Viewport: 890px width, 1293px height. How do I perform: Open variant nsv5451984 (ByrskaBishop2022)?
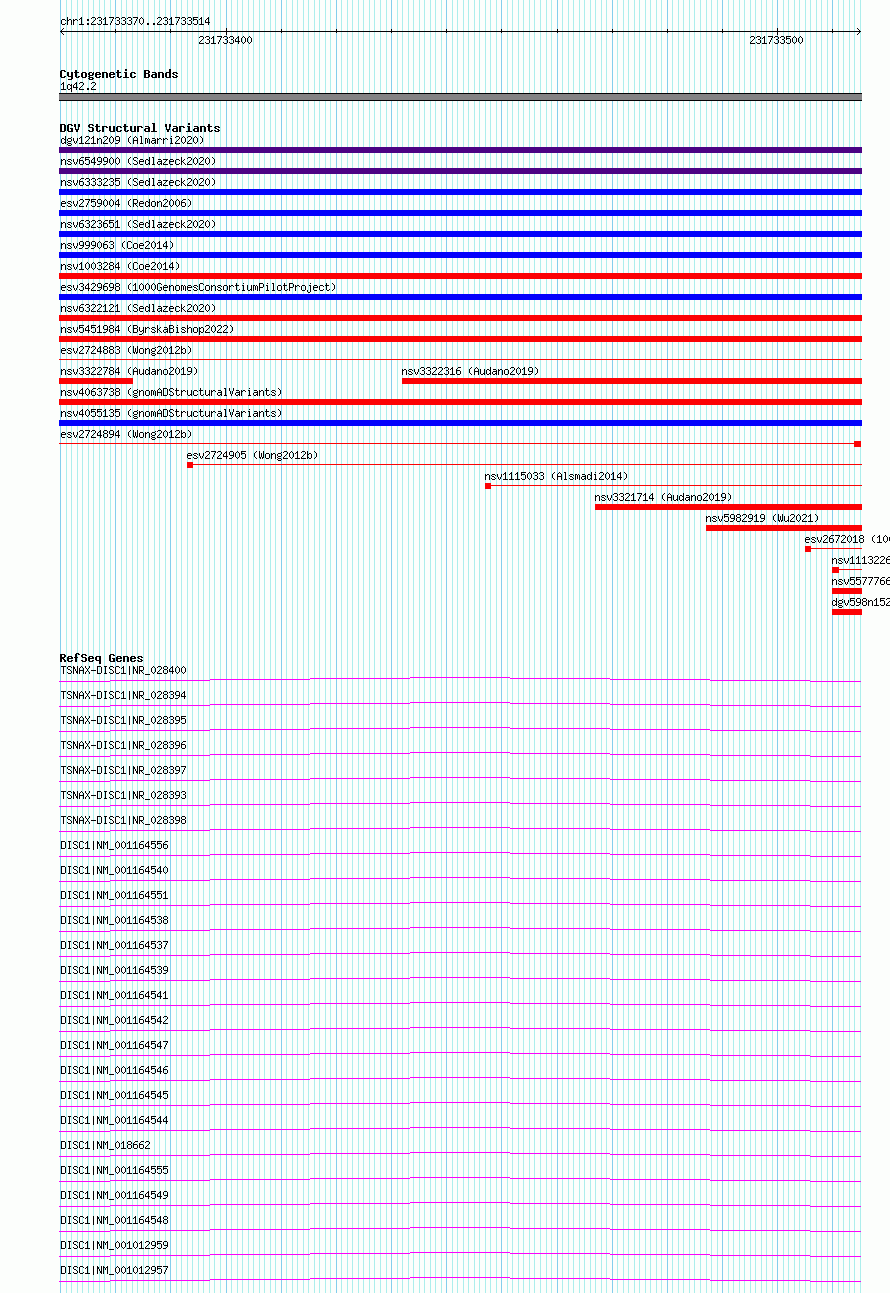click(x=147, y=329)
